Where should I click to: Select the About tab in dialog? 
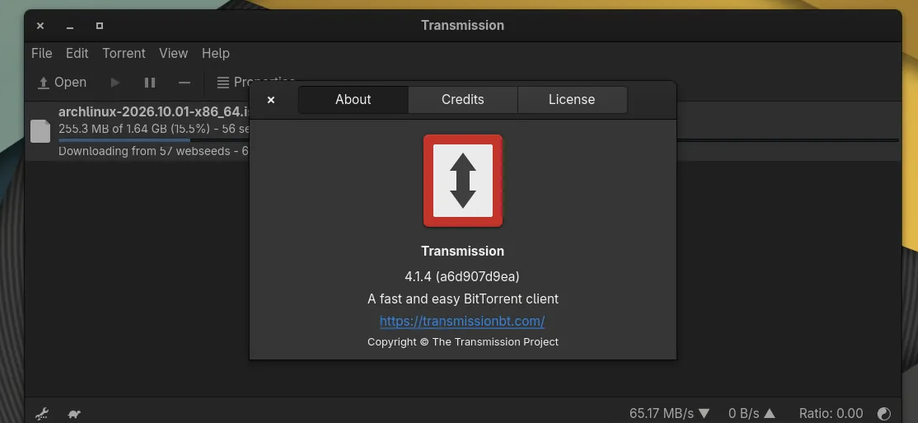click(353, 99)
